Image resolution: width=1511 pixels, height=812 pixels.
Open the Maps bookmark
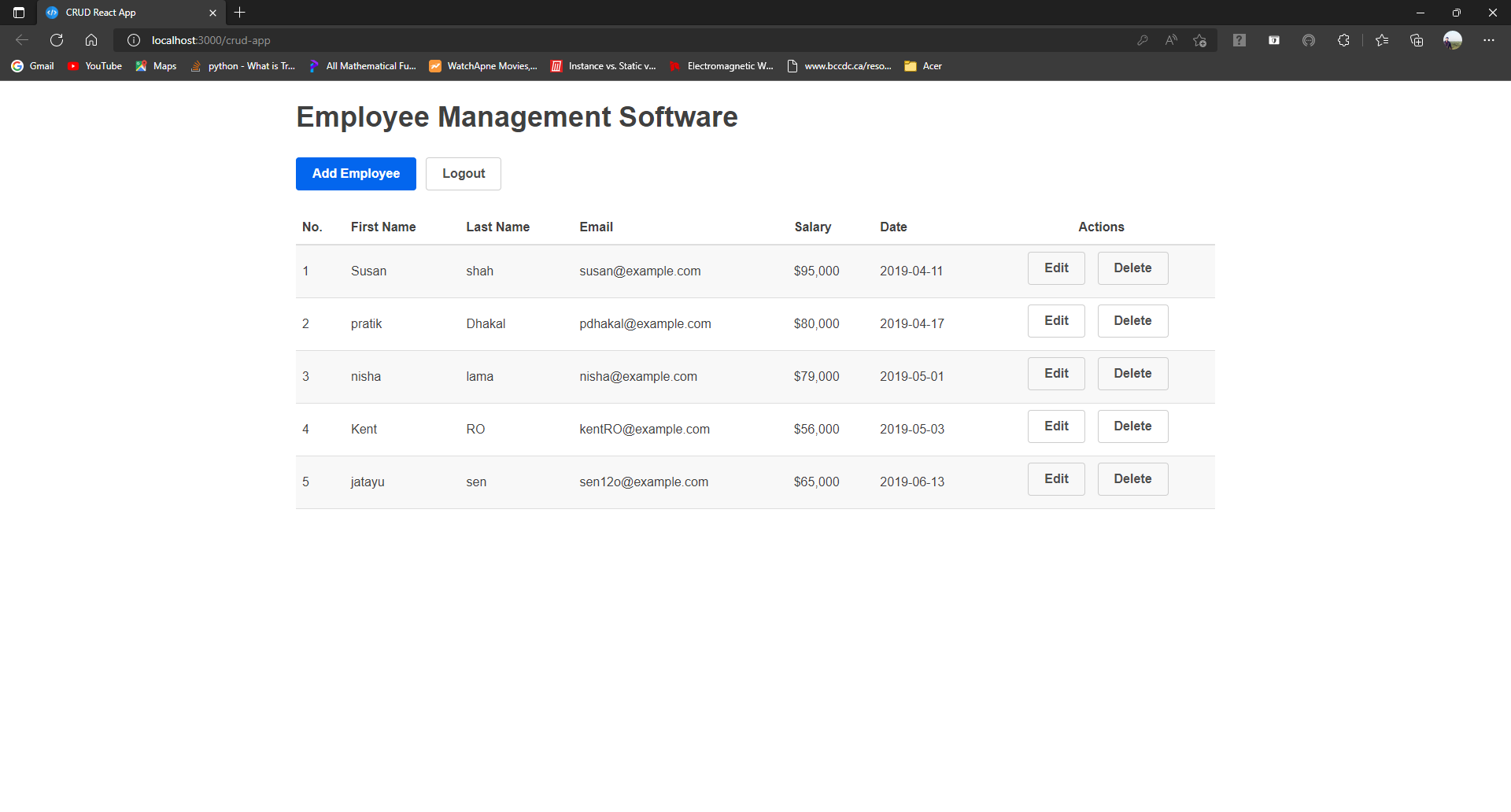point(155,66)
